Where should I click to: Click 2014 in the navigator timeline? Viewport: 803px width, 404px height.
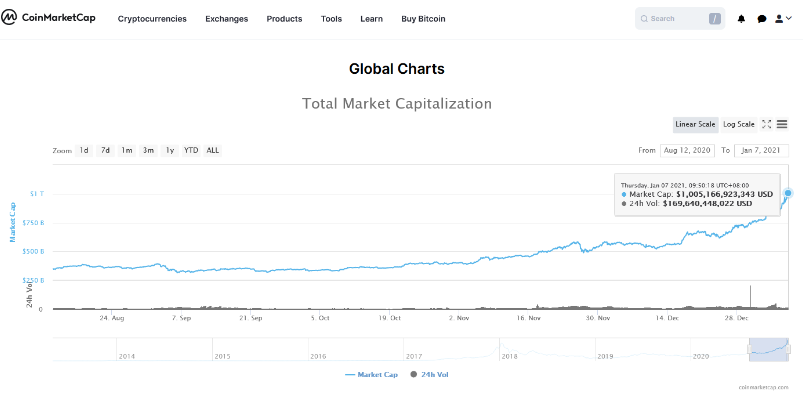126,356
